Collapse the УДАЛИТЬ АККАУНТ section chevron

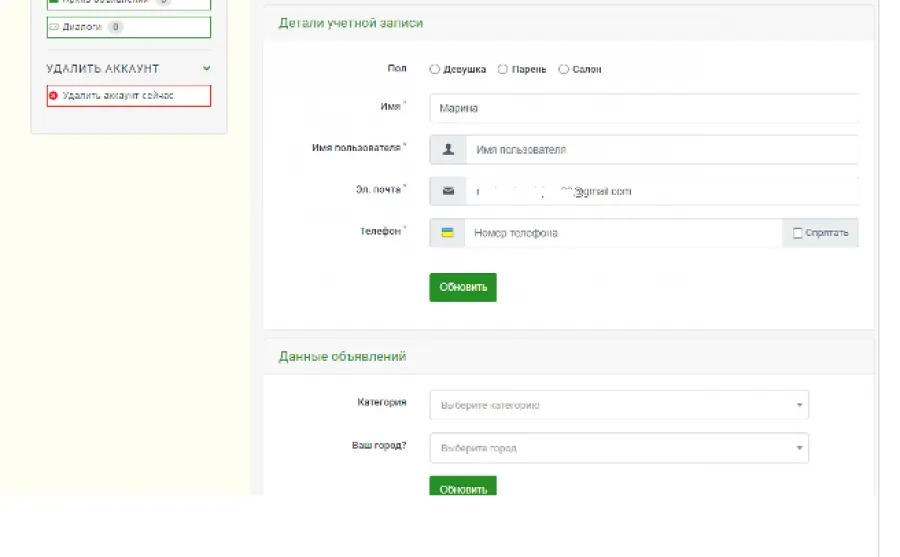207,68
